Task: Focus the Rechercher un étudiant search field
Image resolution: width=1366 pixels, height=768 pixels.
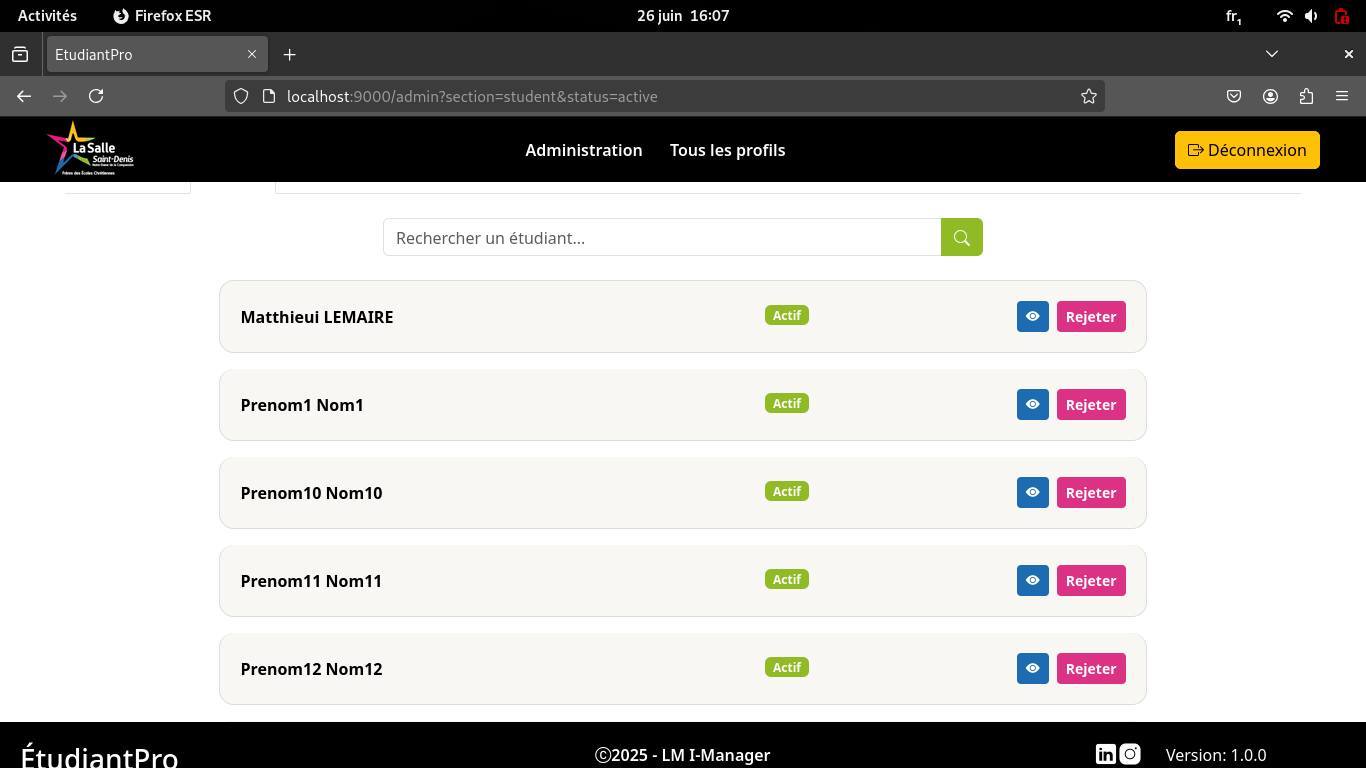Action: coord(662,238)
